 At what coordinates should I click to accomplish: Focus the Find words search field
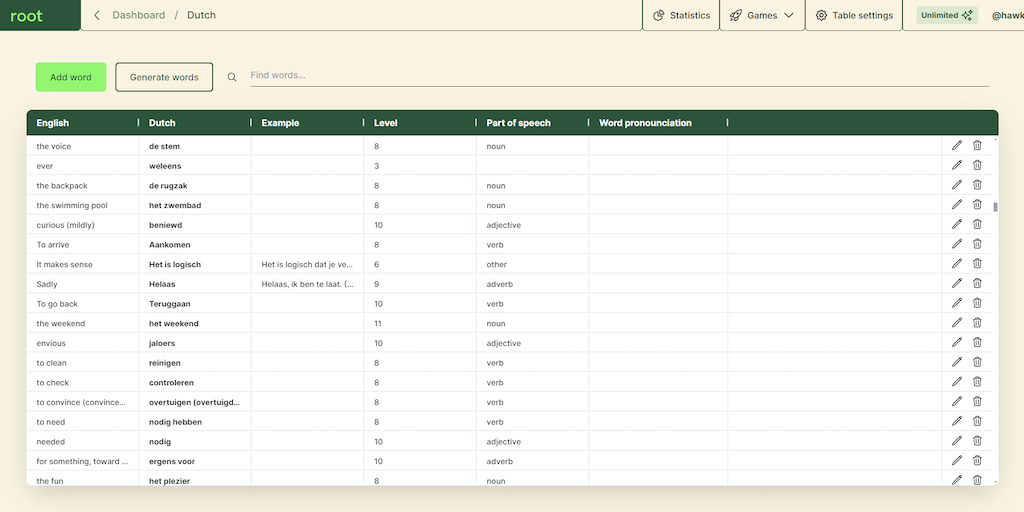618,75
